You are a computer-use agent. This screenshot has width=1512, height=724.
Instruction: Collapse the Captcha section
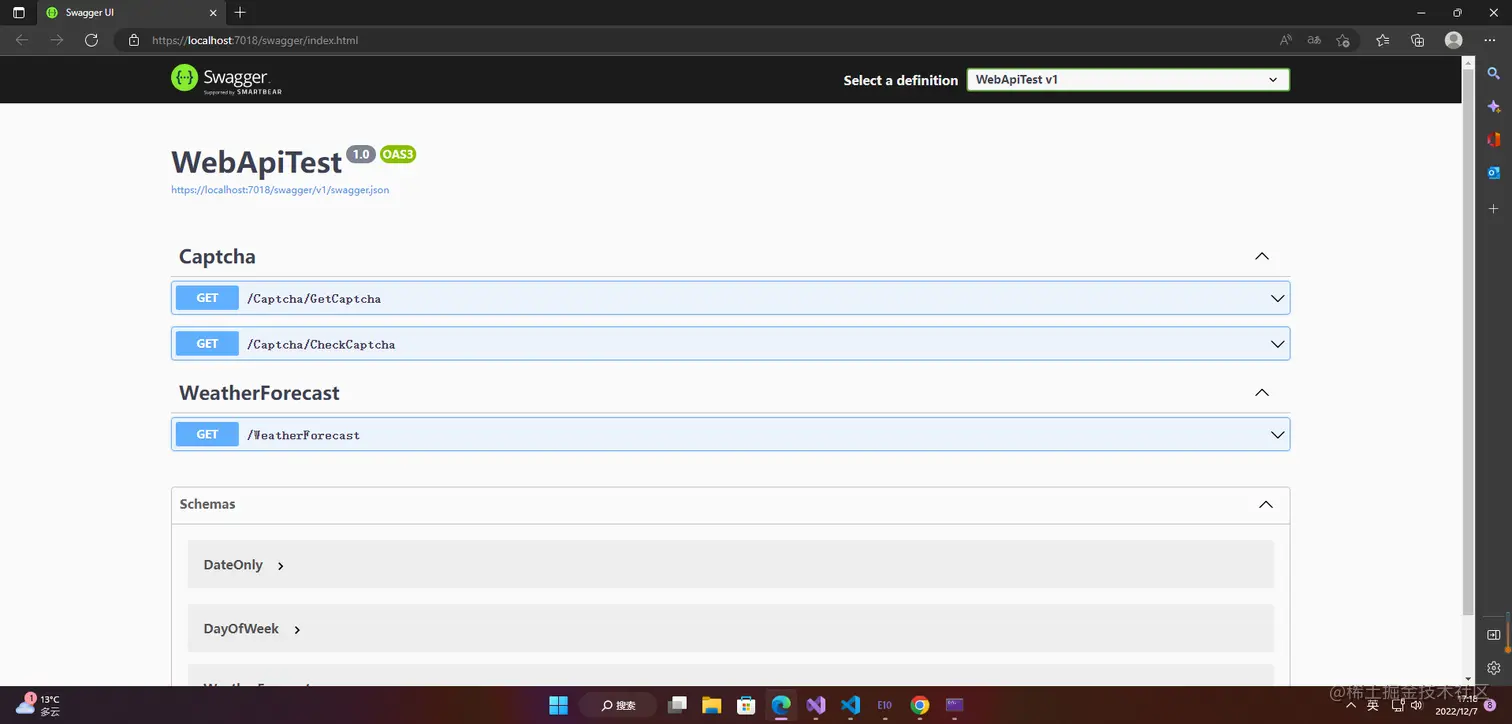click(1262, 256)
